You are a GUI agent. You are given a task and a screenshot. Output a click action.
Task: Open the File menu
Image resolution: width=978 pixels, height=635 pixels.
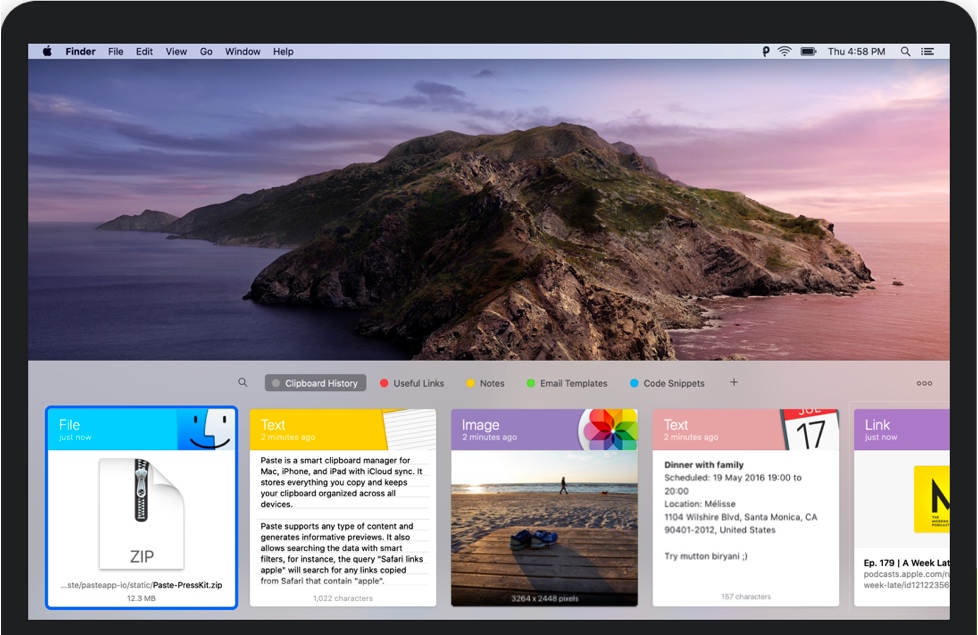116,51
